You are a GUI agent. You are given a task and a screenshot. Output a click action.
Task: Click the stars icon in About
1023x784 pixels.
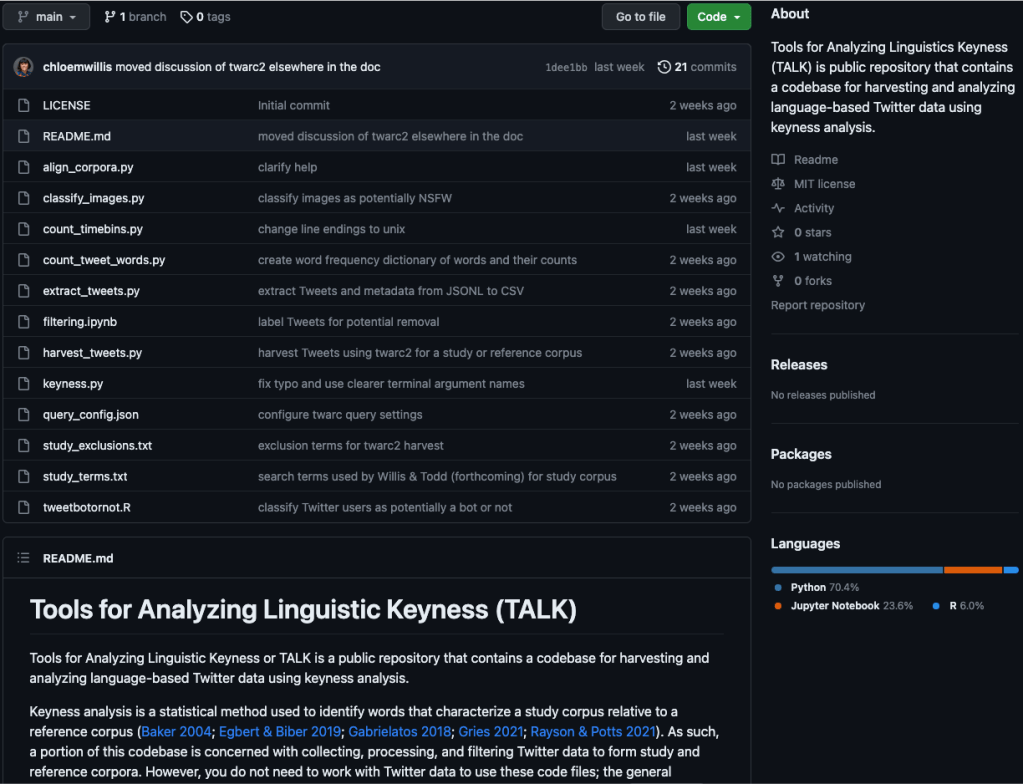tap(778, 232)
